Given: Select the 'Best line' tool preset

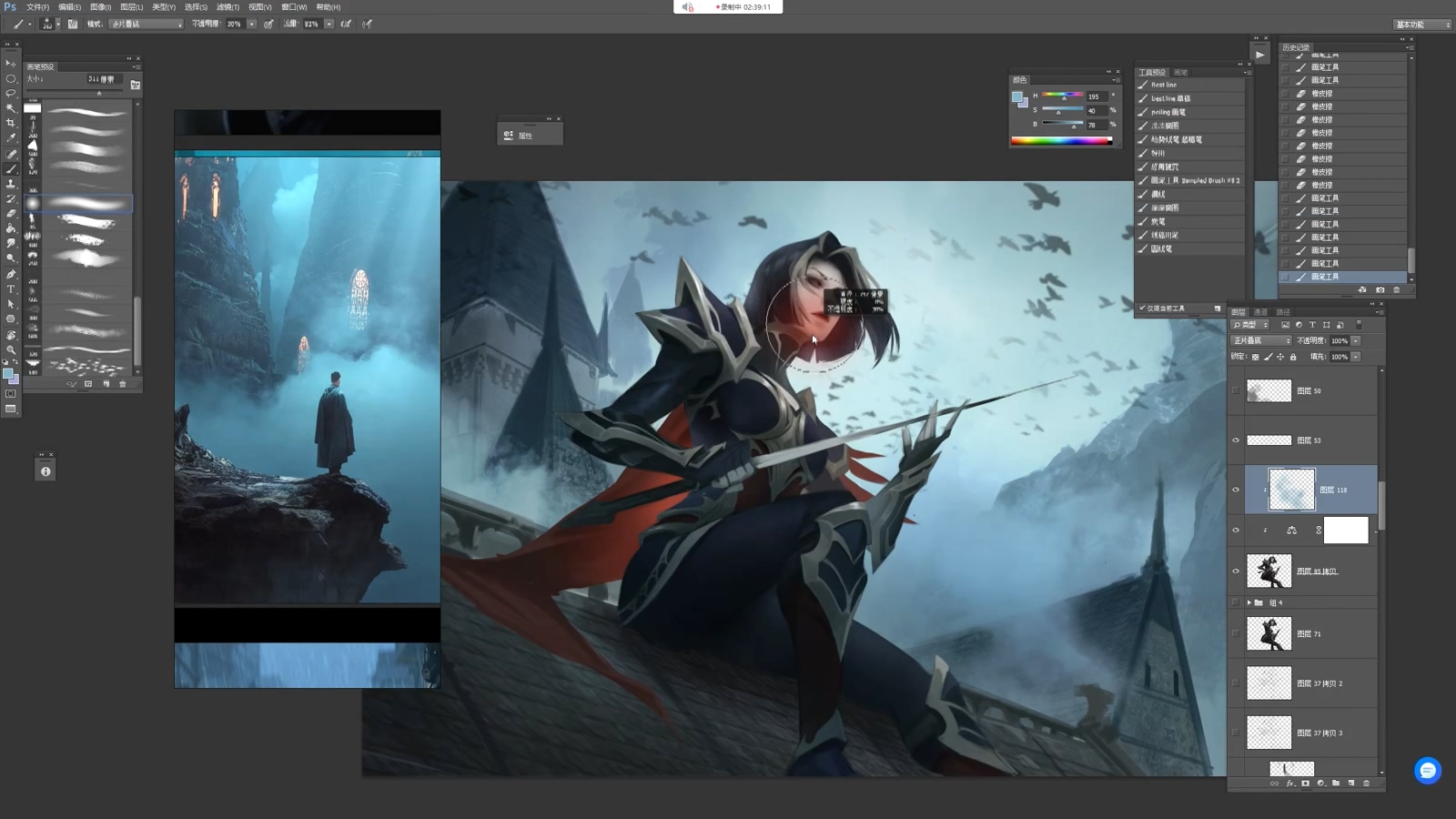Looking at the screenshot, I should 1164,85.
